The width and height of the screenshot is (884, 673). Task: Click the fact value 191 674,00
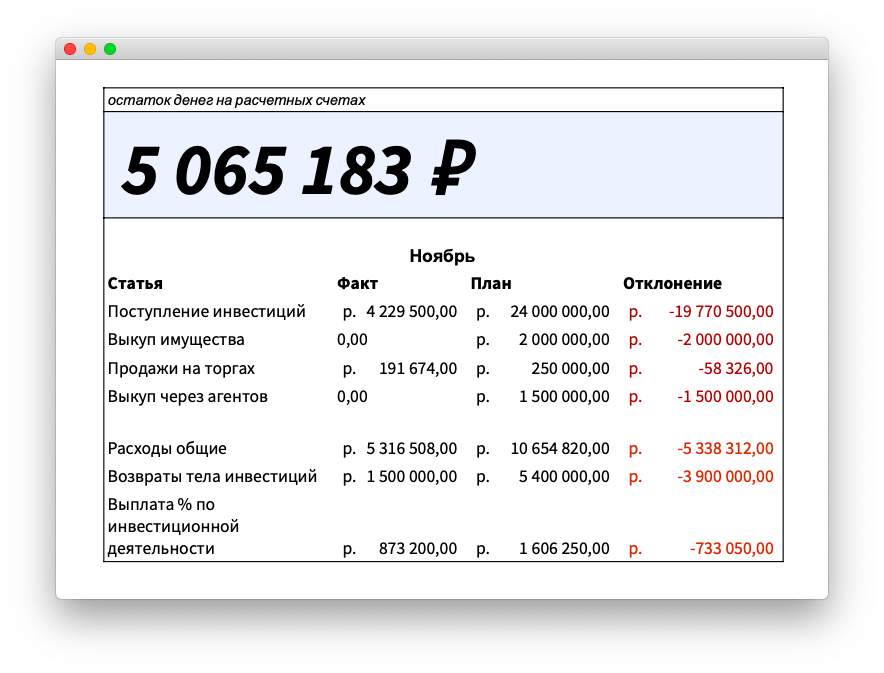[418, 368]
